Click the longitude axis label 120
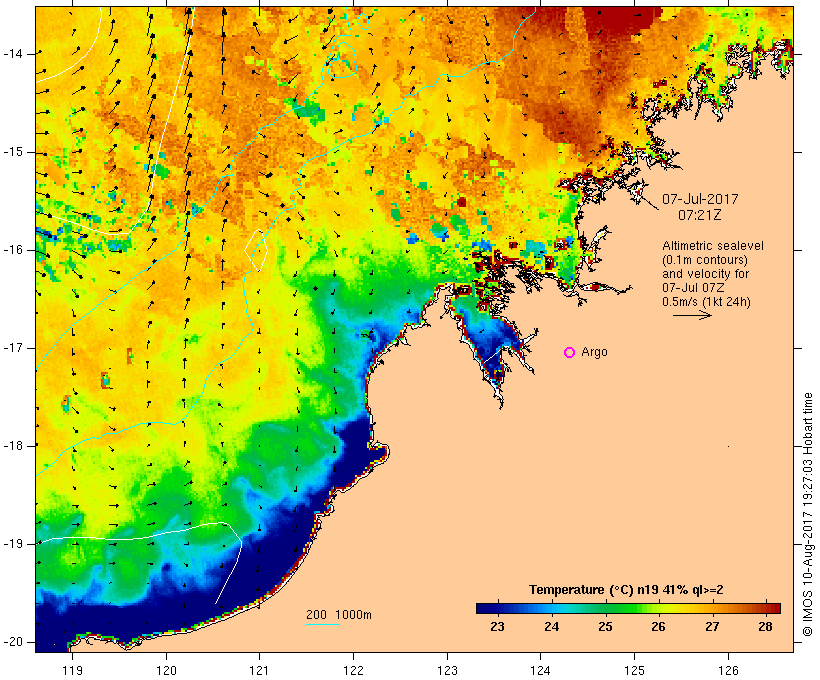The width and height of the screenshot is (820, 680). (x=166, y=670)
